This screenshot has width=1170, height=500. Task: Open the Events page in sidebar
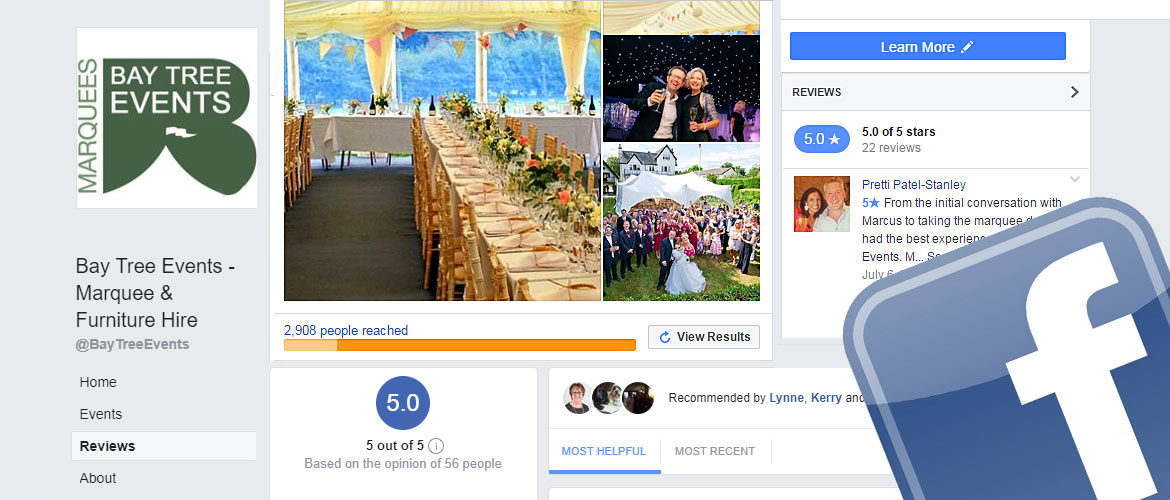(x=101, y=414)
